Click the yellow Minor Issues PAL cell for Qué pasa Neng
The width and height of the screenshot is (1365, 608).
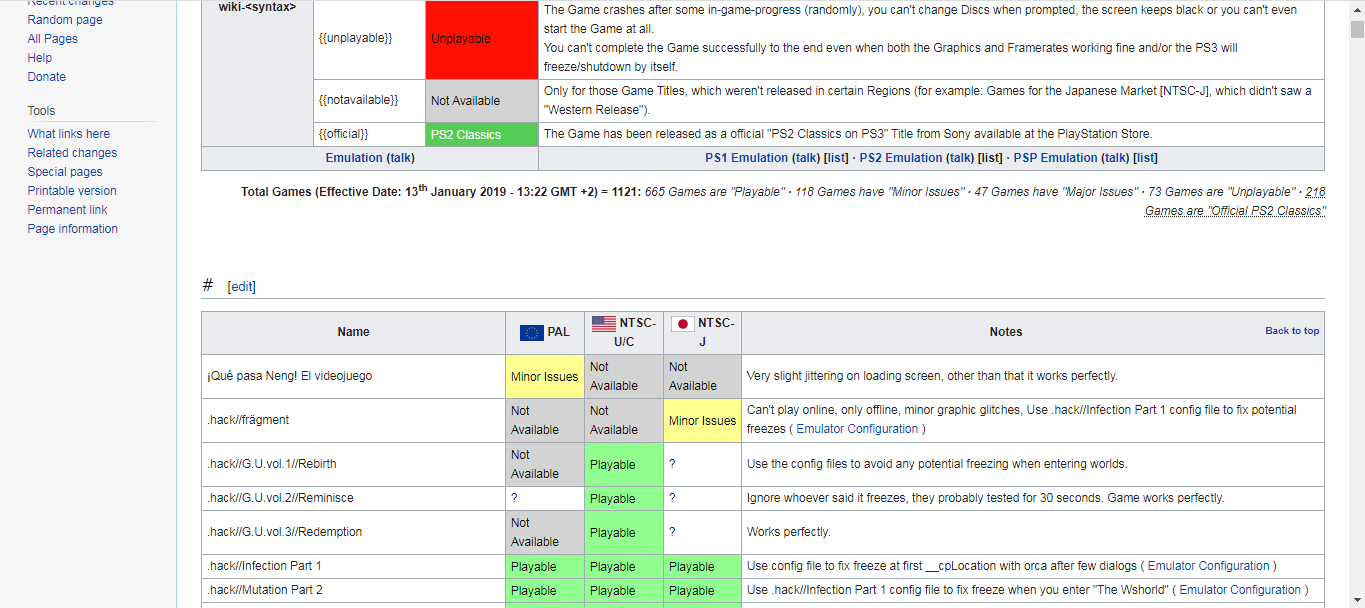pyautogui.click(x=545, y=377)
